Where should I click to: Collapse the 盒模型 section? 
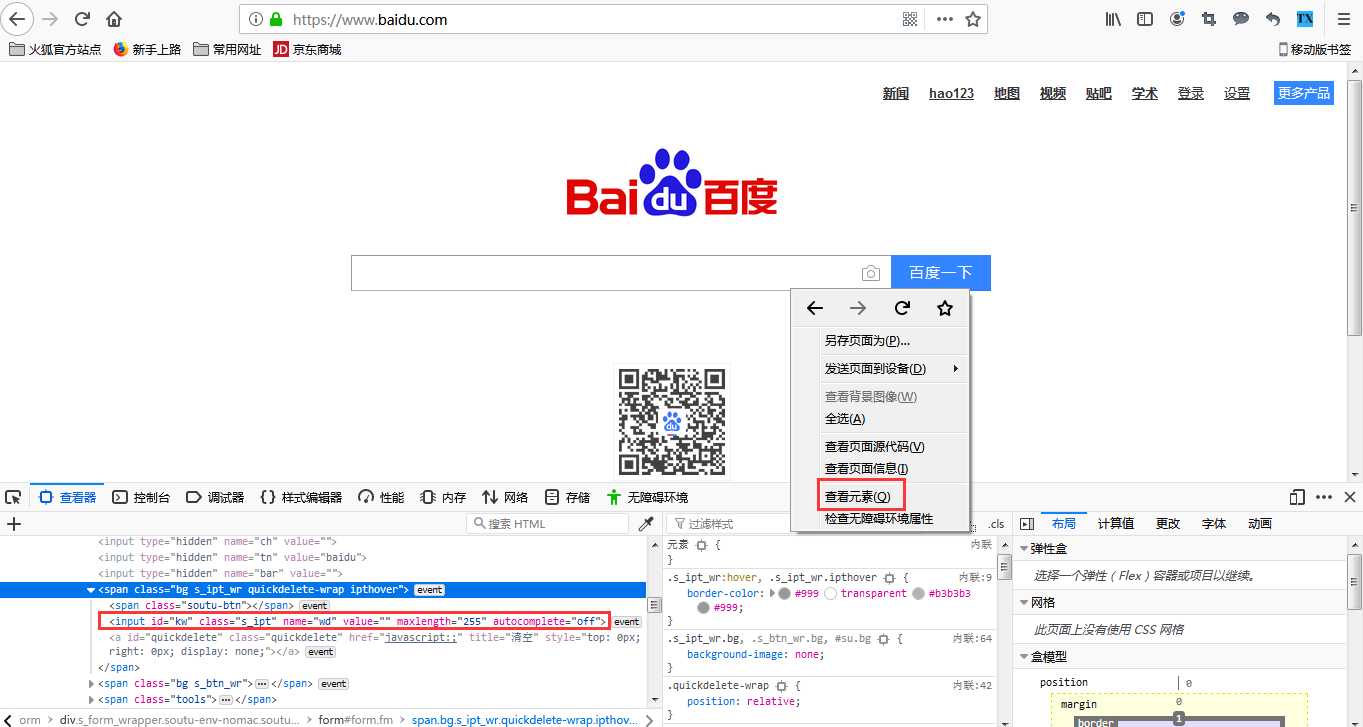[x=1024, y=656]
